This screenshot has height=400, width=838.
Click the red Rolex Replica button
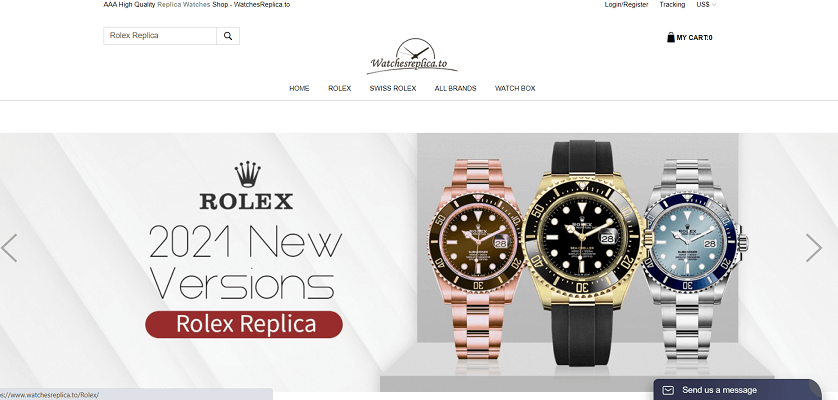click(244, 324)
